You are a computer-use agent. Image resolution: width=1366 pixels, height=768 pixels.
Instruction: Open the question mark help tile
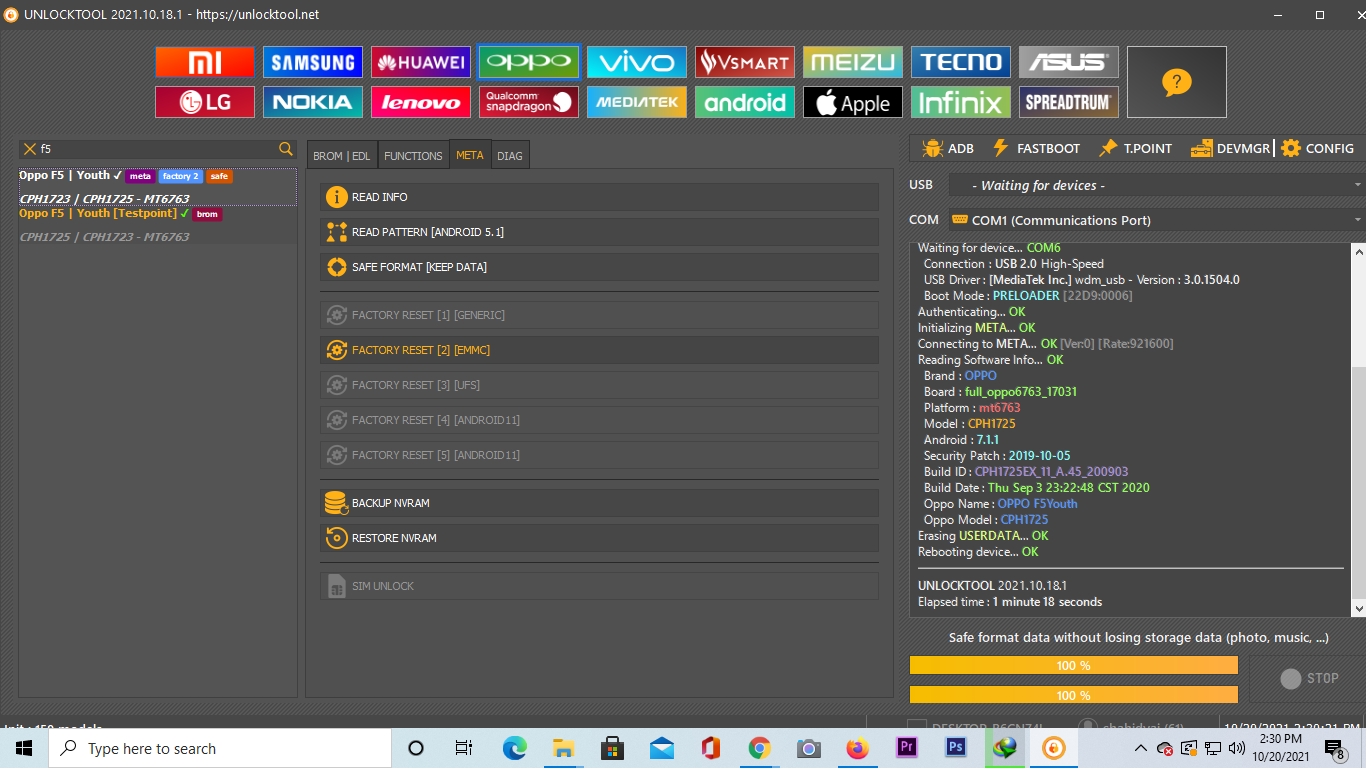(1177, 82)
